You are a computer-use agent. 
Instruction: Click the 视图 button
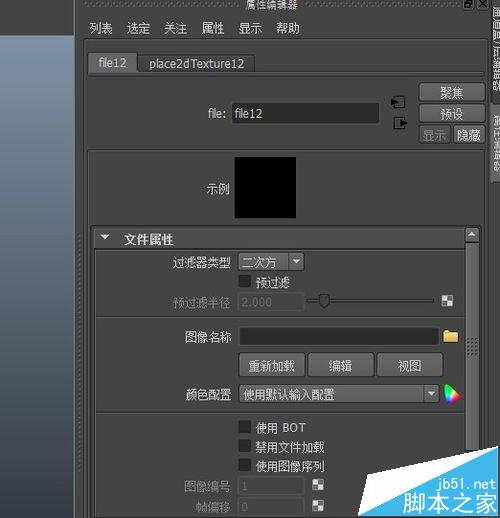point(410,365)
